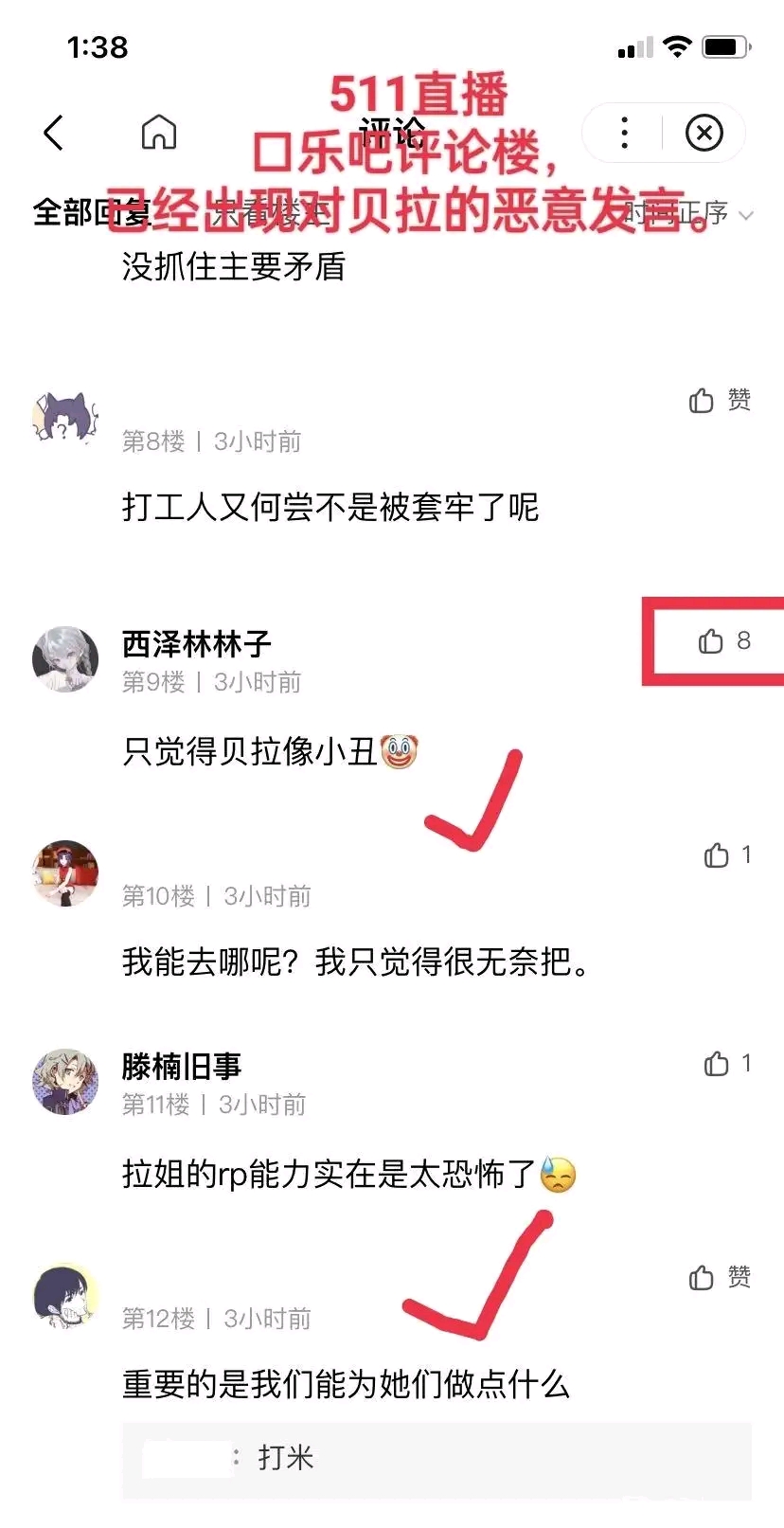The height and width of the screenshot is (1528, 784).
Task: Close the mini program with X icon
Action: [x=704, y=133]
